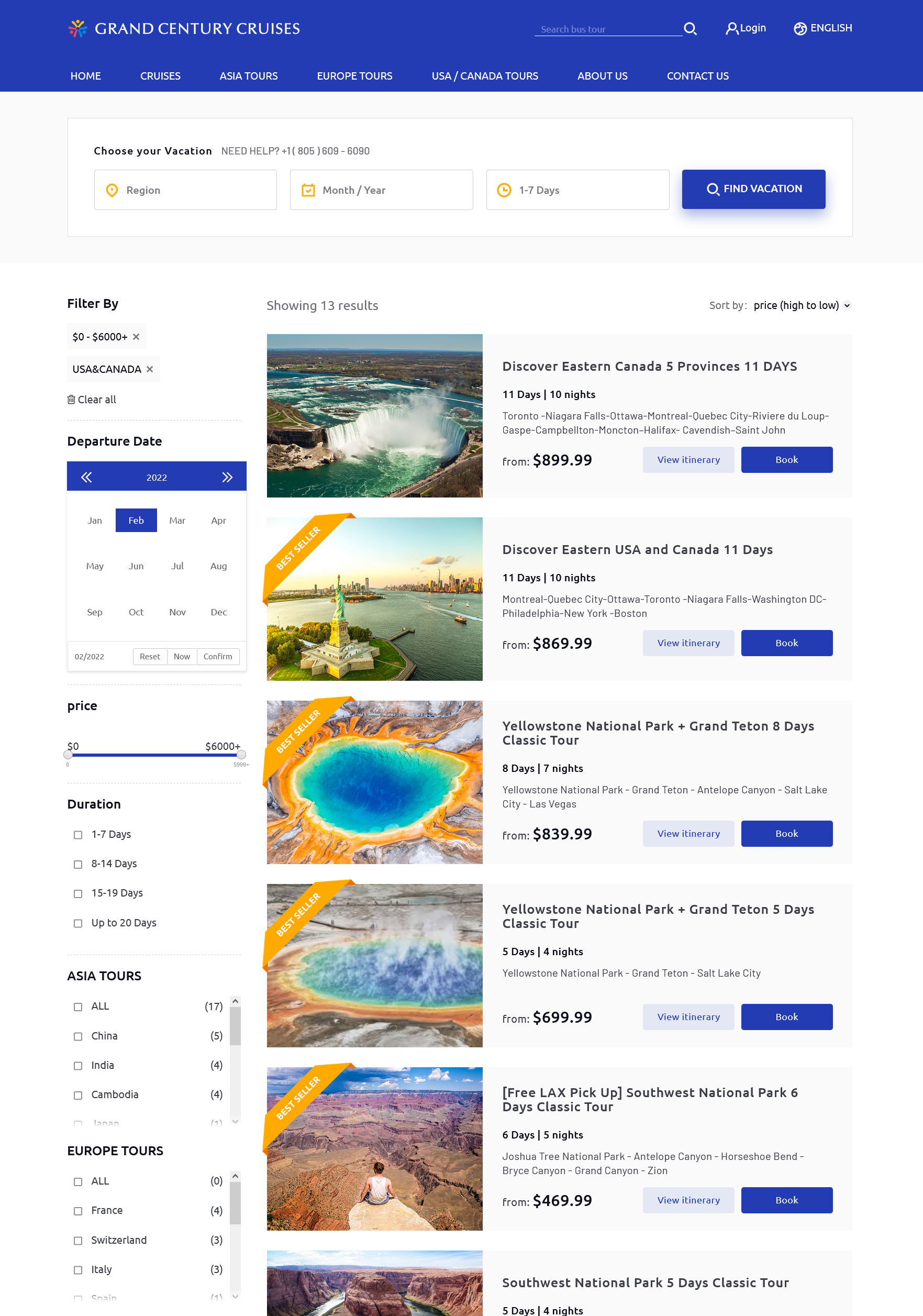Open the Login user icon
The image size is (923, 1316).
coord(731,29)
